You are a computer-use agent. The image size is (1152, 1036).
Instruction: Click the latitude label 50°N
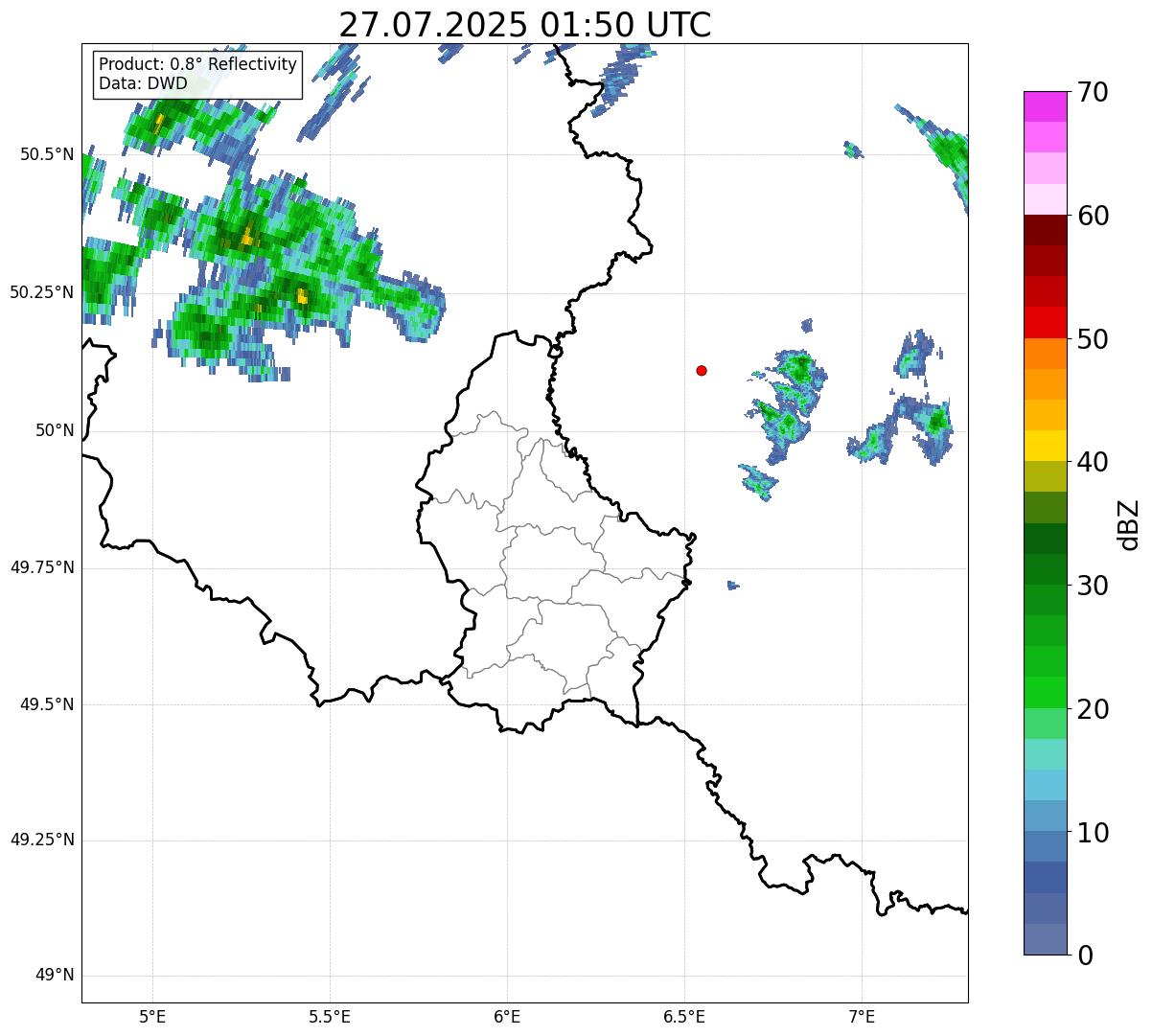point(56,430)
